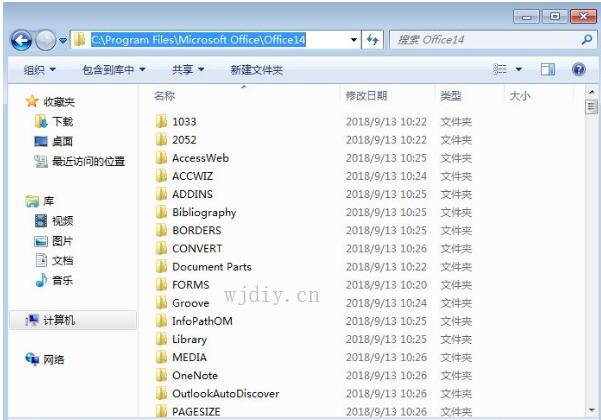Open the help question mark icon
The width and height of the screenshot is (601, 420).
(x=578, y=70)
